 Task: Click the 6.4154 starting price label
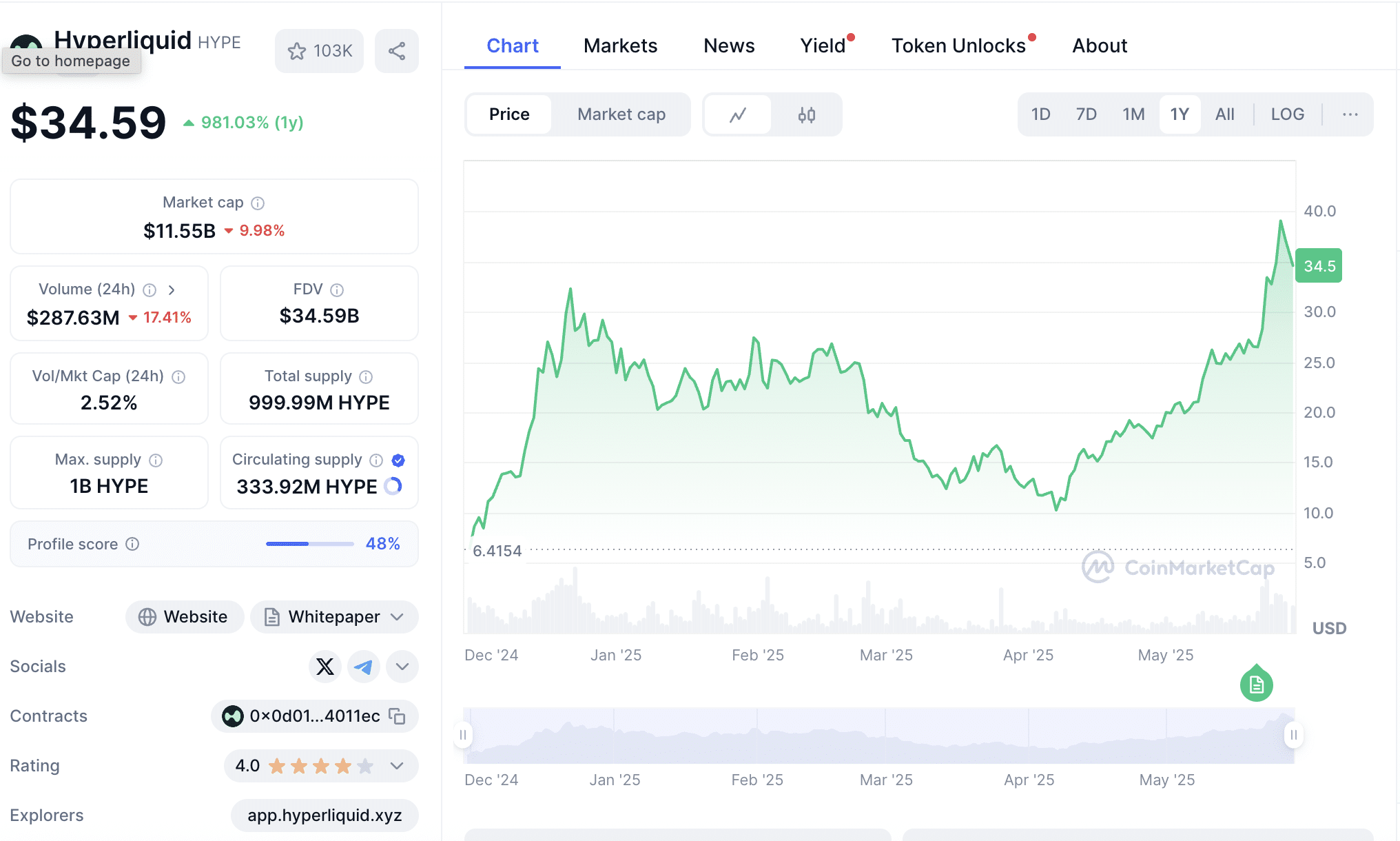point(497,551)
